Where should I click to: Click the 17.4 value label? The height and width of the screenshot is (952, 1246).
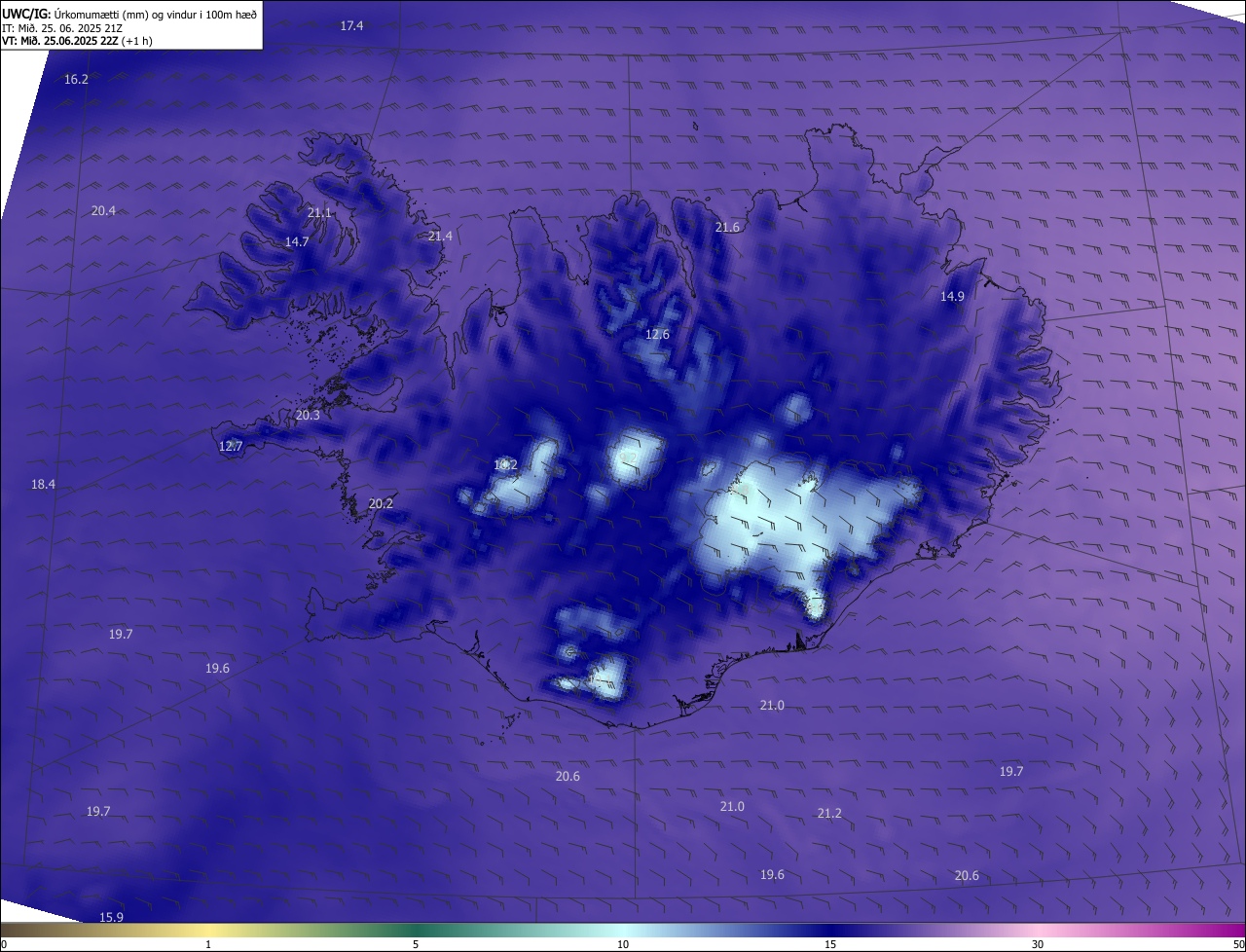(x=351, y=25)
